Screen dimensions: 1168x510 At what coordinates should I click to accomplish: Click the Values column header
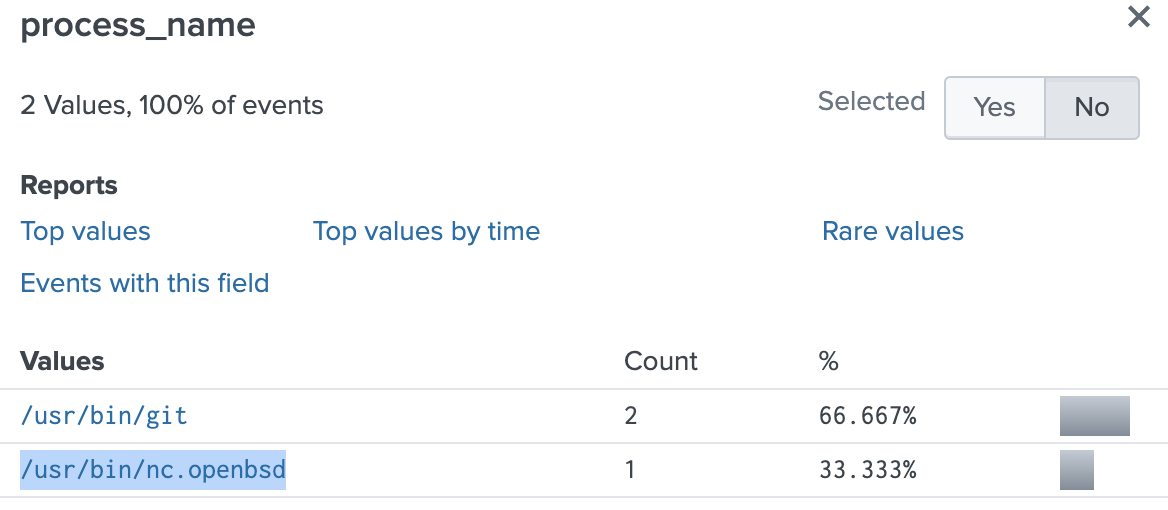(62, 361)
